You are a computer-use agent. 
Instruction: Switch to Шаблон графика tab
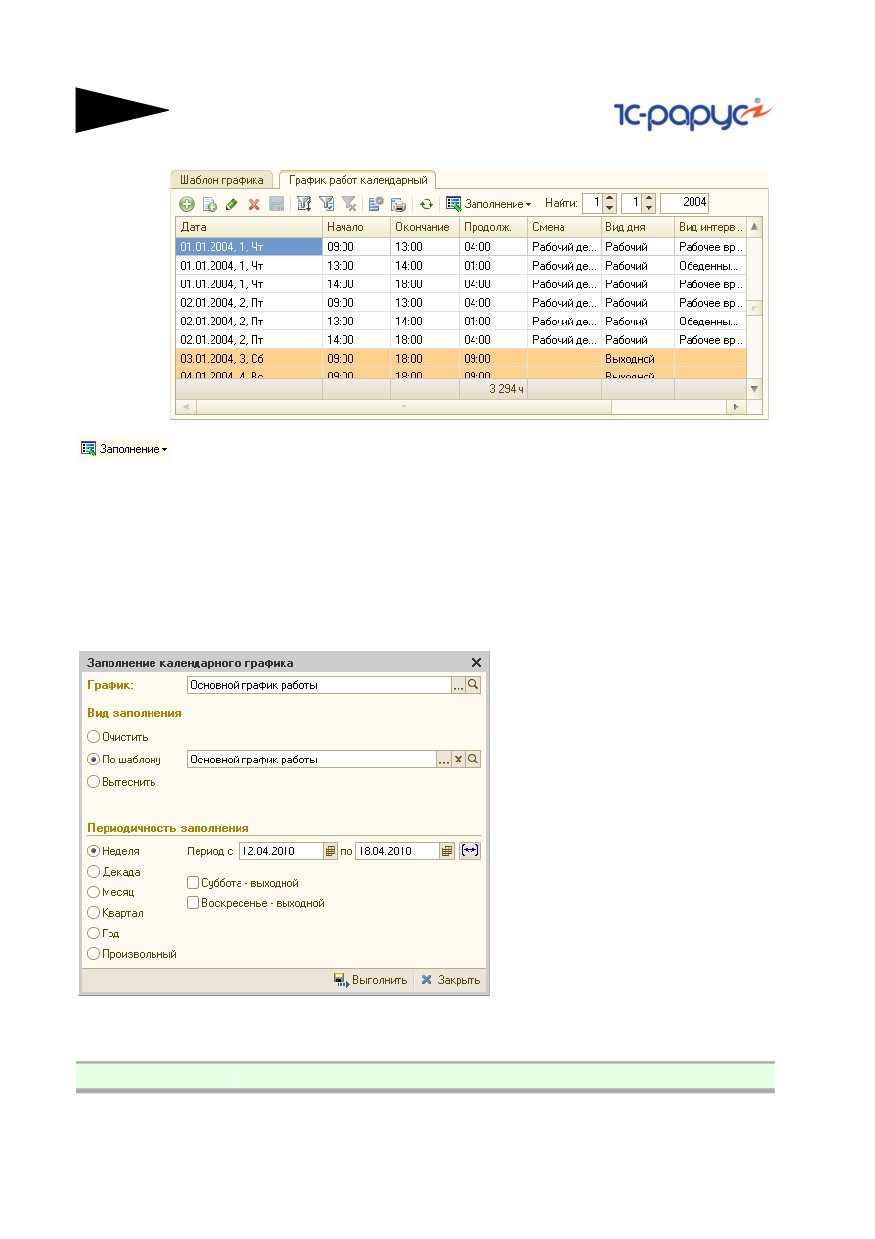point(222,180)
